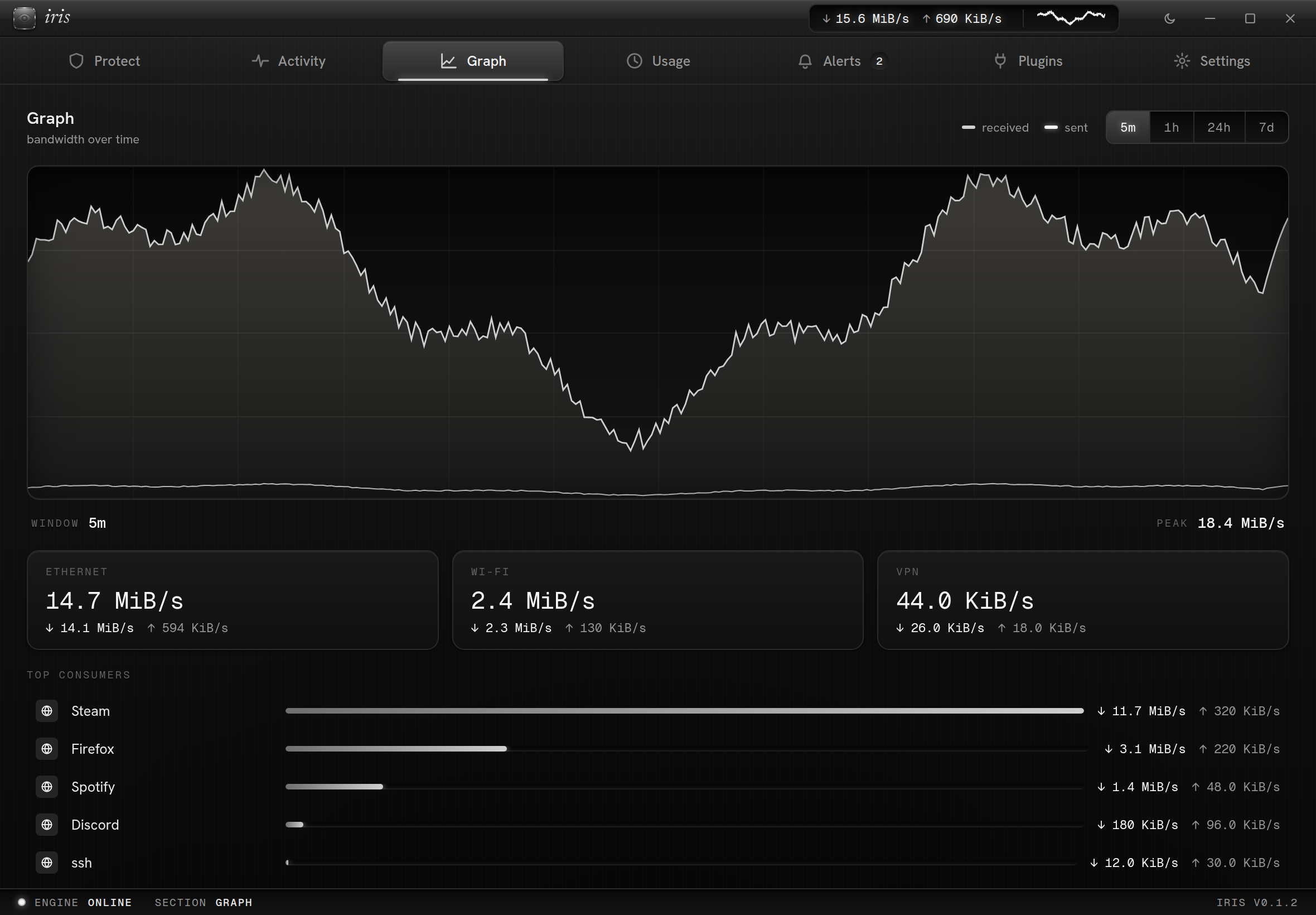The height and width of the screenshot is (915, 1316).
Task: Click the Discord globe icon
Action: pyautogui.click(x=47, y=825)
